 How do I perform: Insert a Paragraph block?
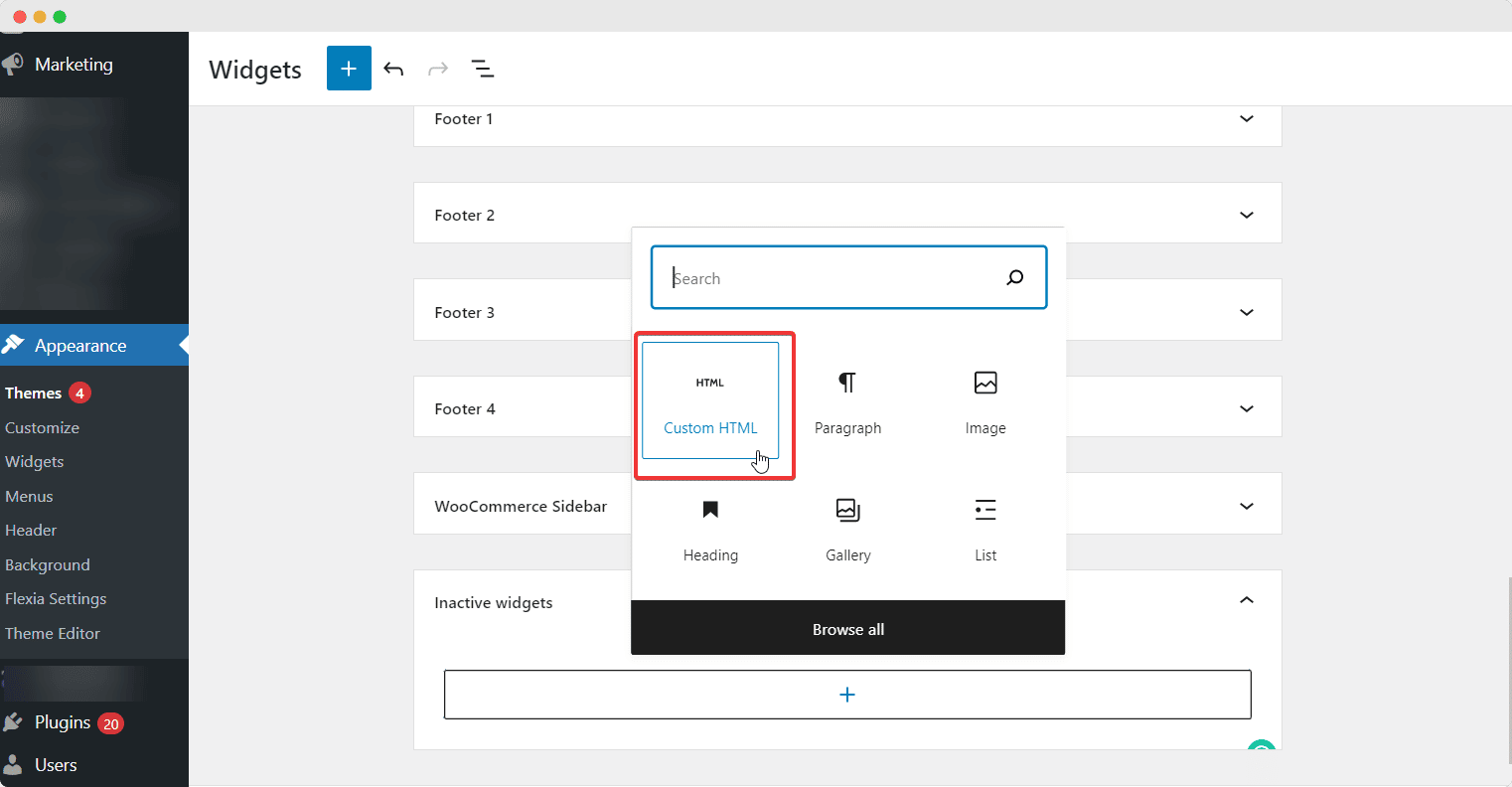847,401
